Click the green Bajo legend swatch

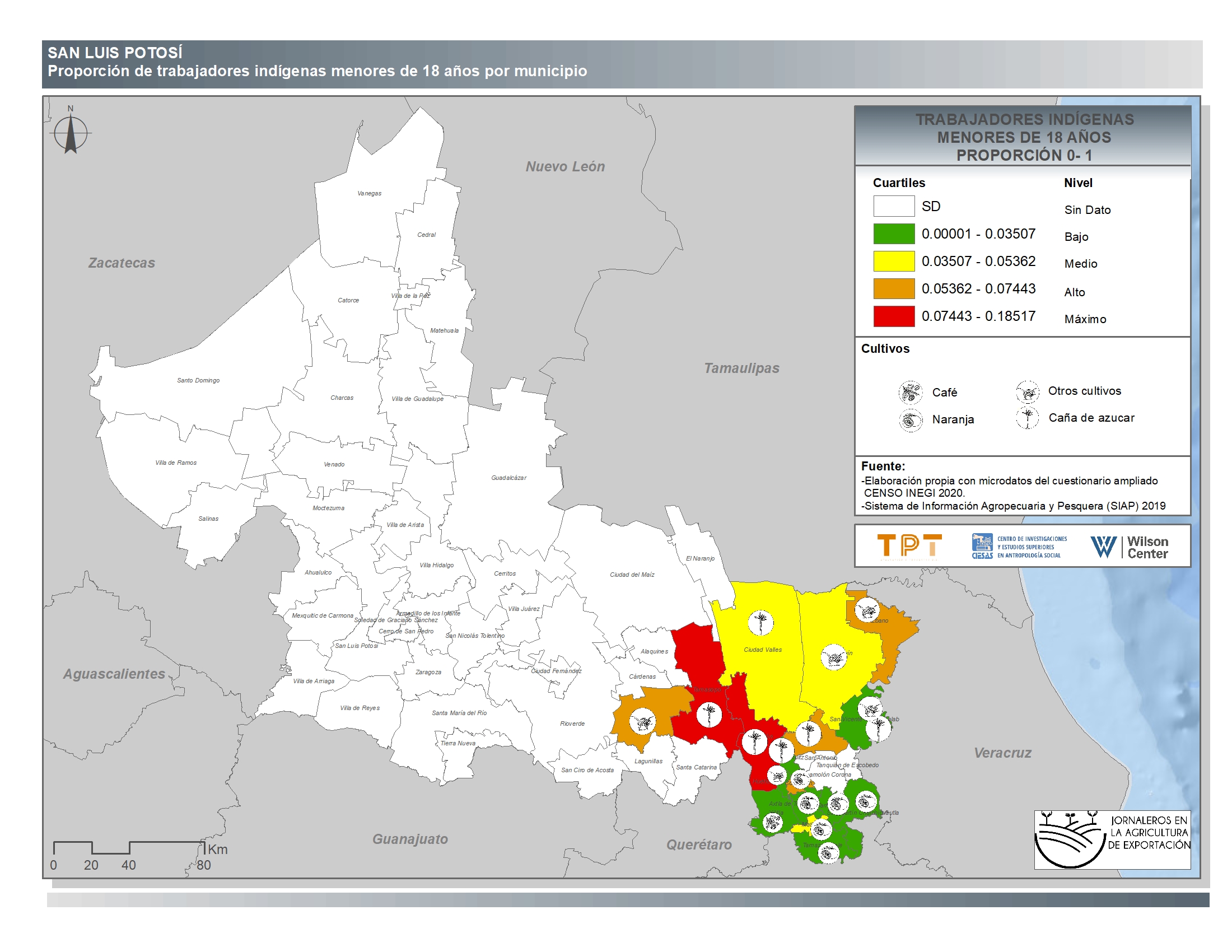894,234
